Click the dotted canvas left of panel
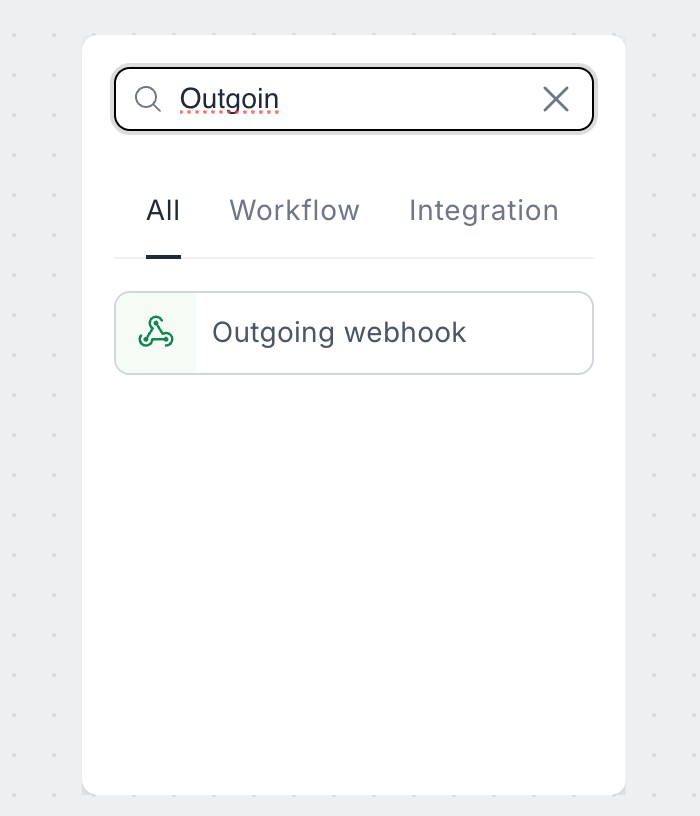Image resolution: width=700 pixels, height=816 pixels. [x=40, y=400]
